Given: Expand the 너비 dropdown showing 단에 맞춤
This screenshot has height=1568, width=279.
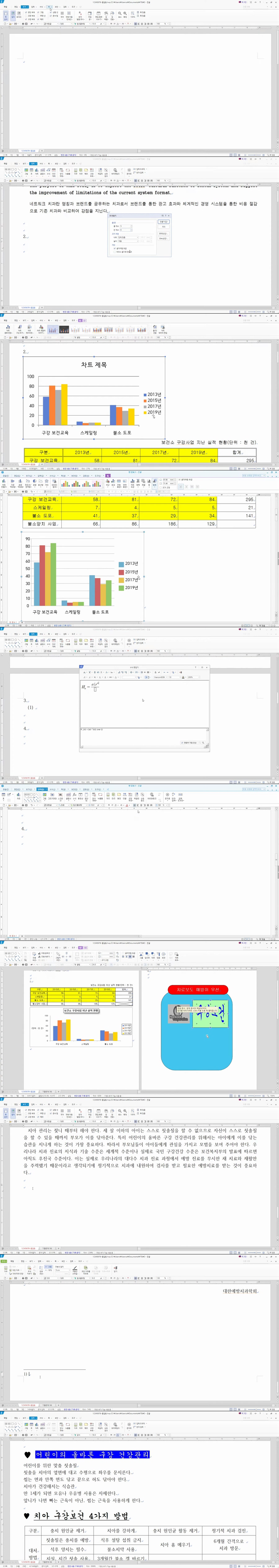Looking at the screenshot, I should tap(138, 237).
